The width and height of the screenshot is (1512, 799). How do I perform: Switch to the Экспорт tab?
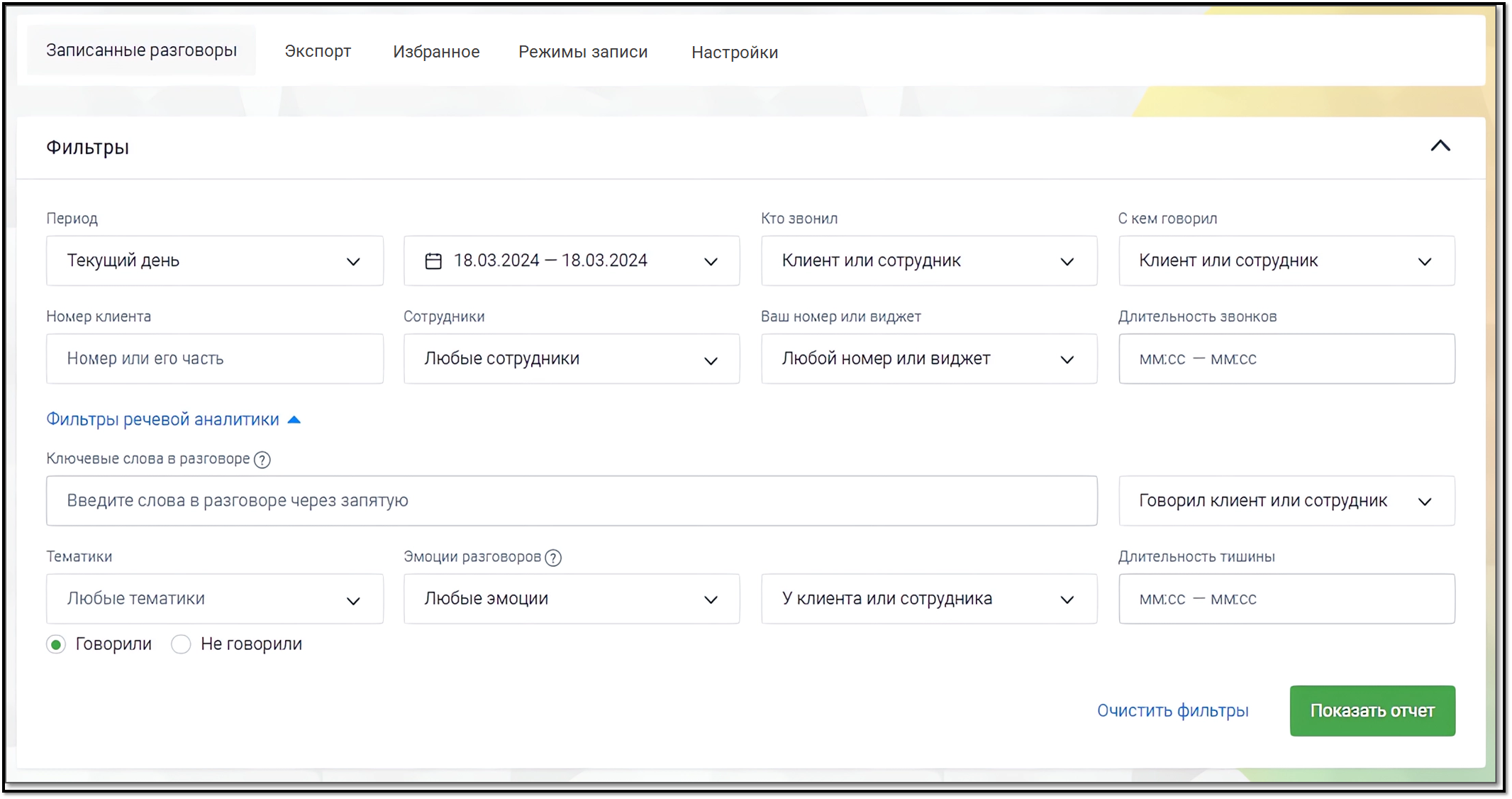tap(318, 51)
